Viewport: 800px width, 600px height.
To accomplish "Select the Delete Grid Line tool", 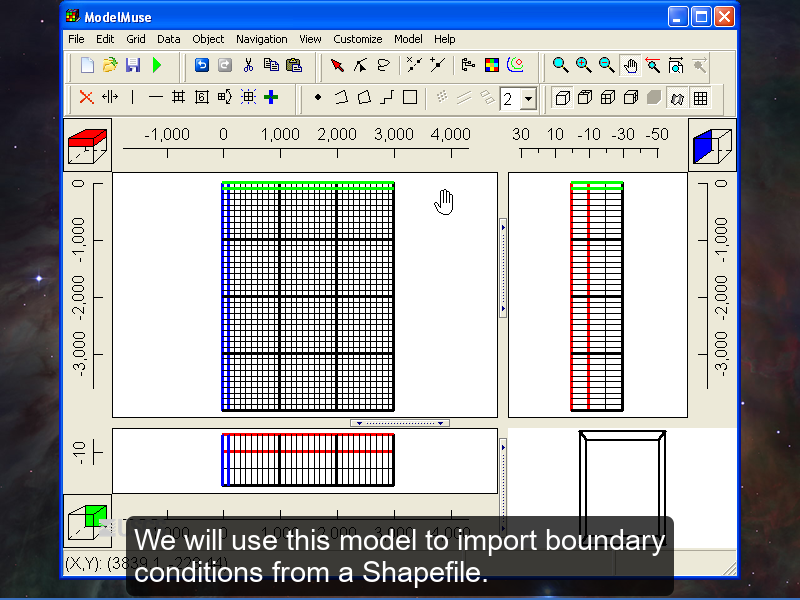I will (87, 97).
